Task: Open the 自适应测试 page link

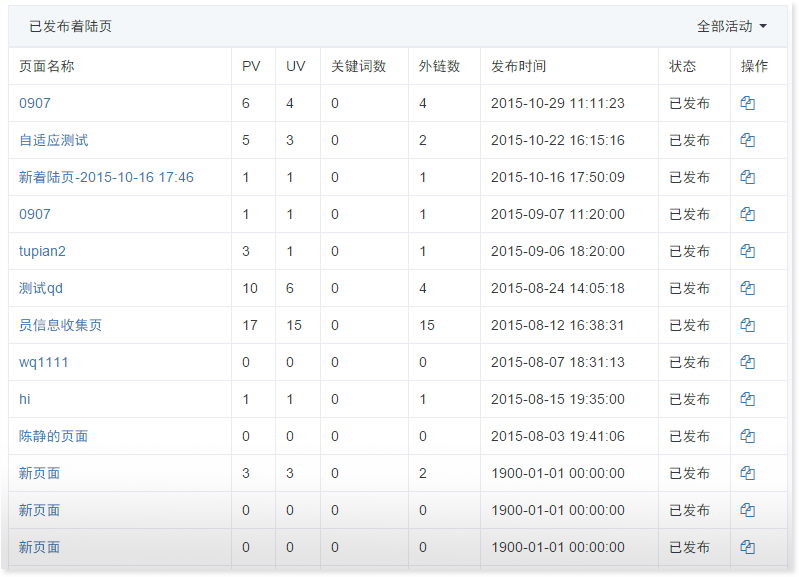Action: [x=53, y=140]
